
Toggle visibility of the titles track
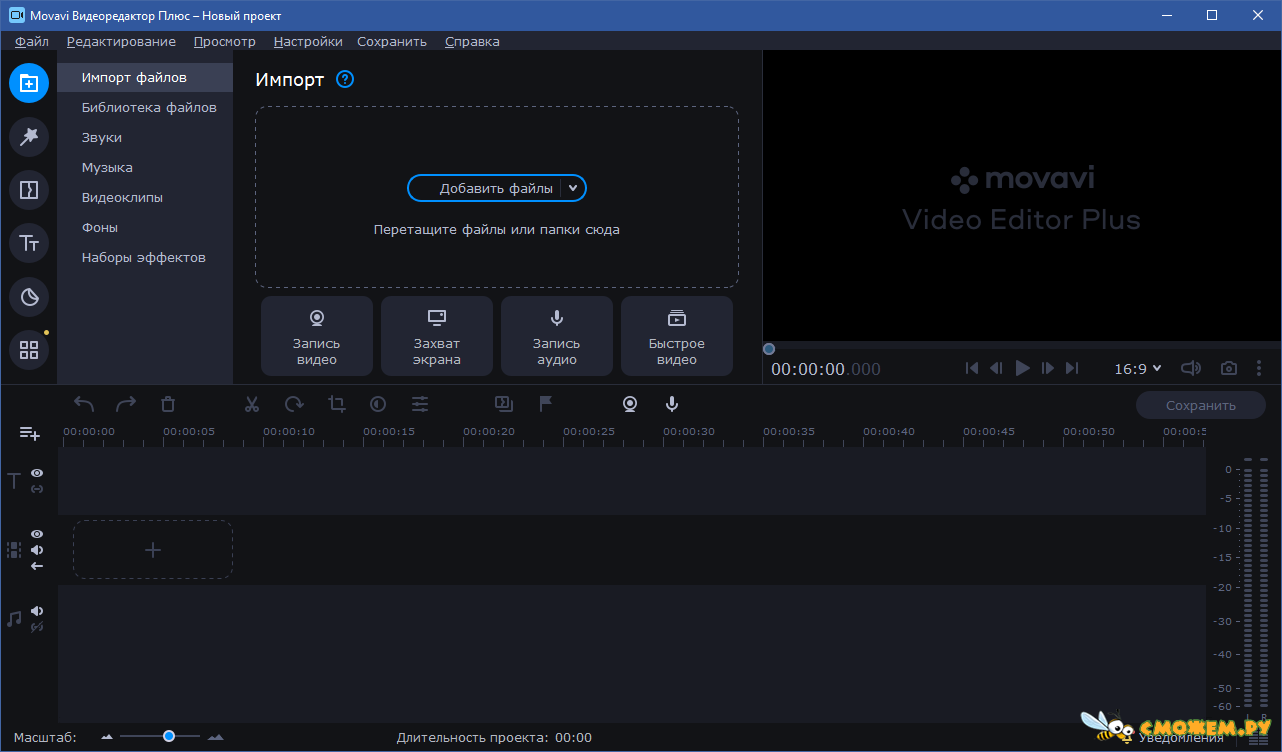pyautogui.click(x=37, y=472)
